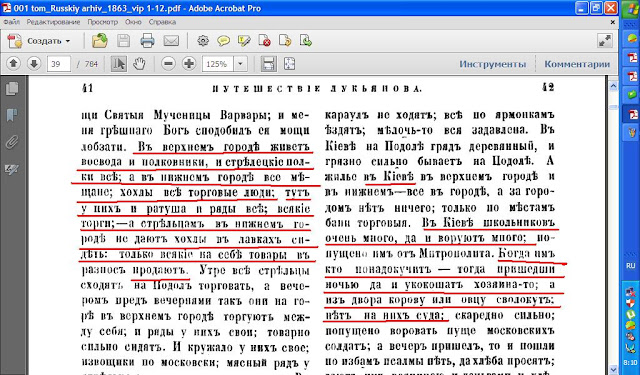Go to previous page with up arrow
640x375 pixels.
tap(13, 64)
